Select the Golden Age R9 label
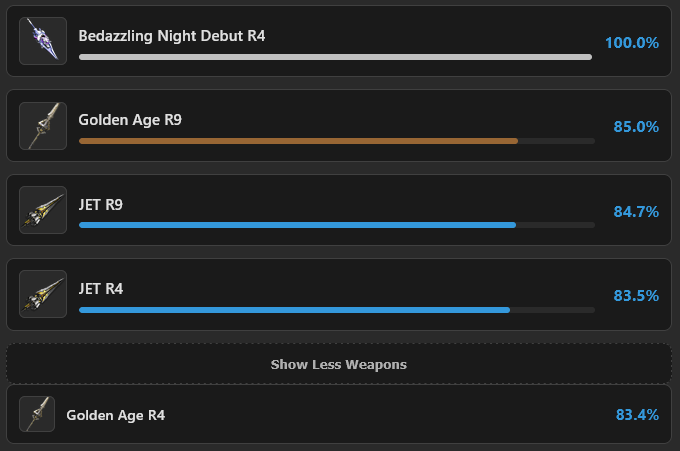 coord(130,120)
